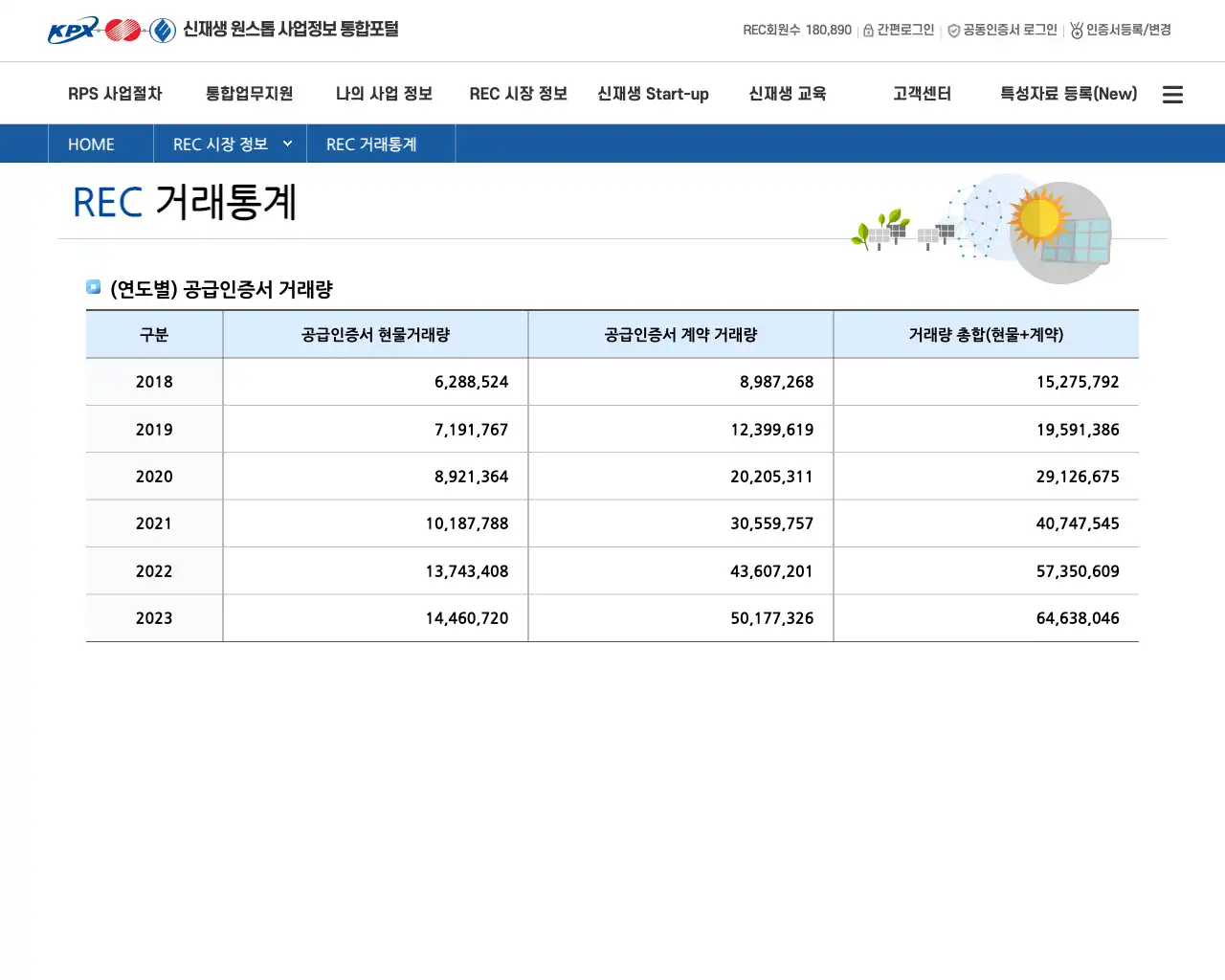This screenshot has height=980, width=1225.
Task: Click the 간편로그인 link
Action: tap(905, 31)
